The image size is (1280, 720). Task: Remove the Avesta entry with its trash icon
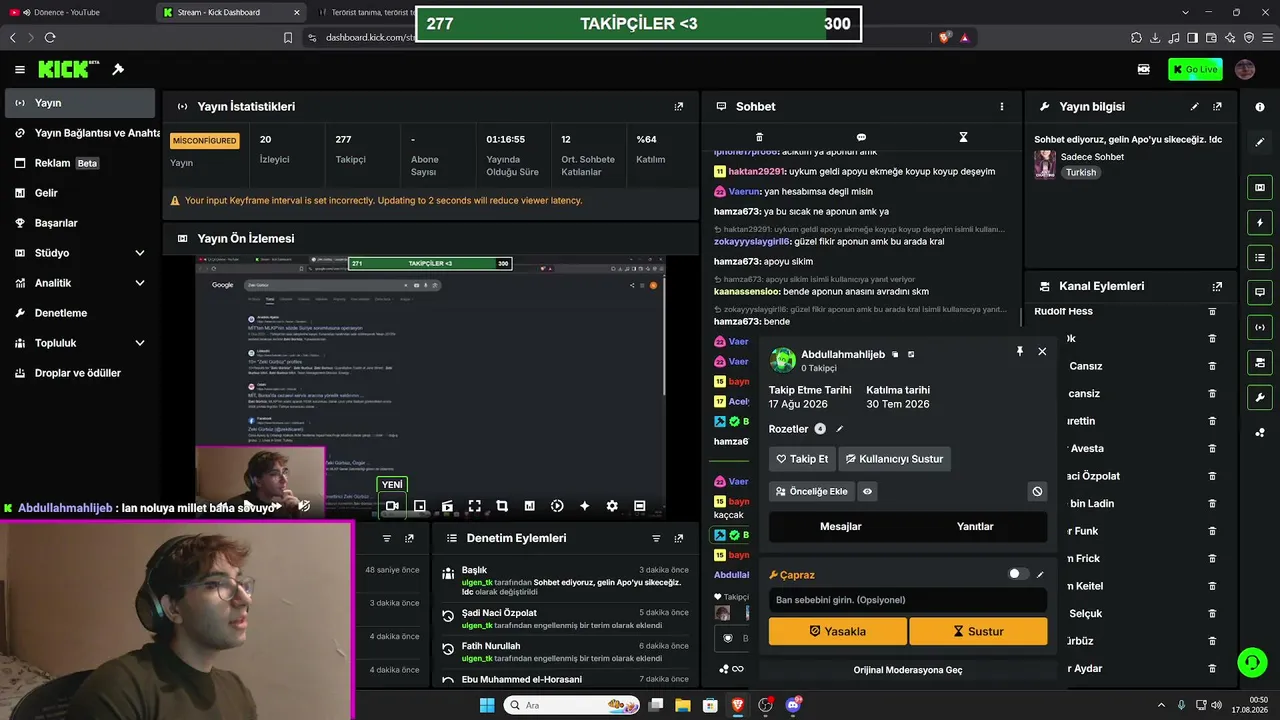tap(1212, 449)
